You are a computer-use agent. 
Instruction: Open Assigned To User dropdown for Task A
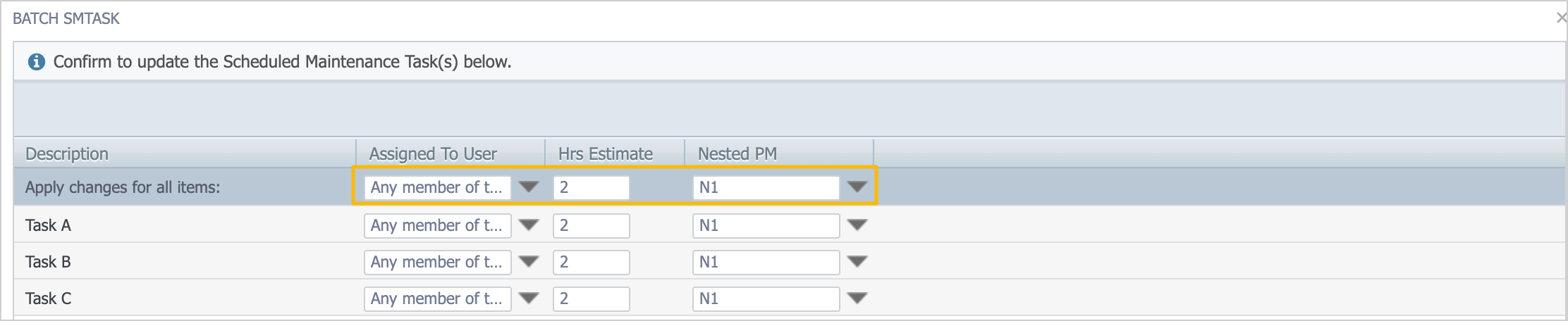click(528, 225)
